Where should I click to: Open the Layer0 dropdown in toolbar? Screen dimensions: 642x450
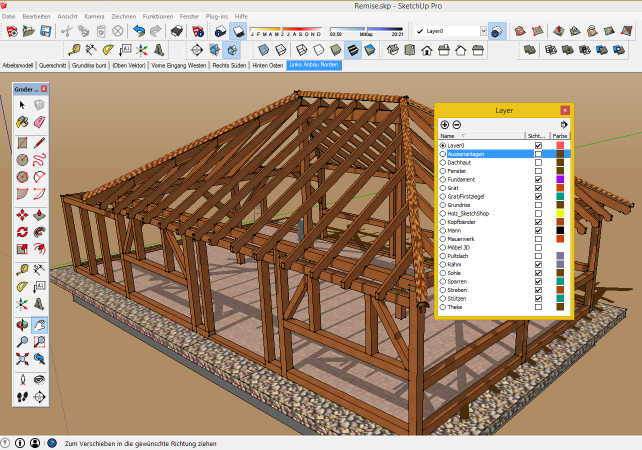(x=484, y=32)
